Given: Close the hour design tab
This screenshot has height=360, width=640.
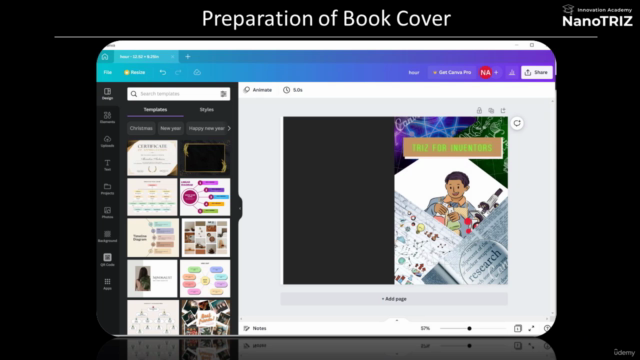Looking at the screenshot, I should pos(173,57).
